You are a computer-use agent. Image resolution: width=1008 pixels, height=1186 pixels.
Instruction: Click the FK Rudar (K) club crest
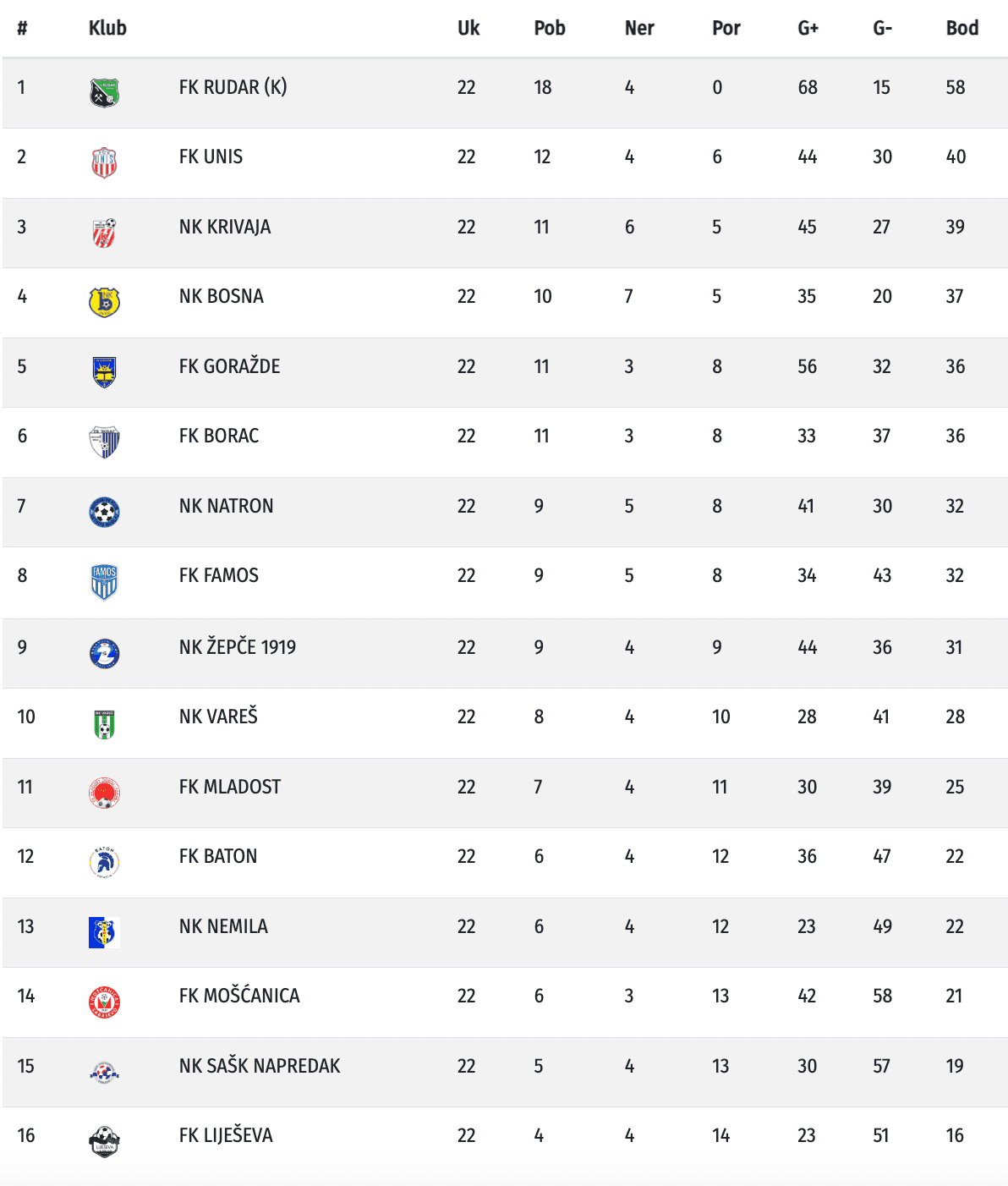coord(104,92)
